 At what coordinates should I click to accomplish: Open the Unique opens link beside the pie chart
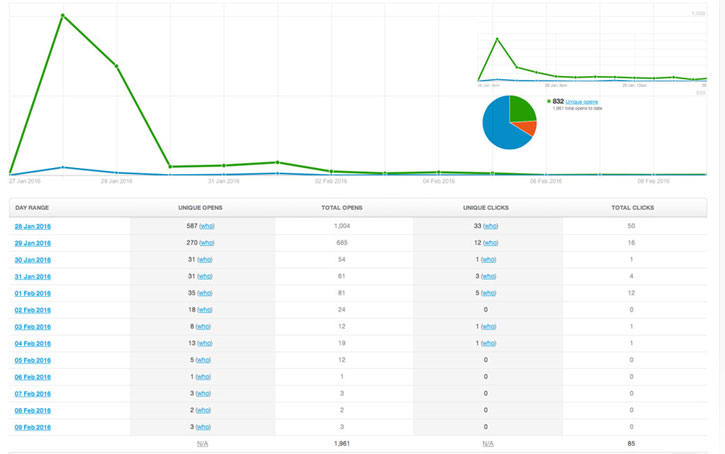(582, 102)
